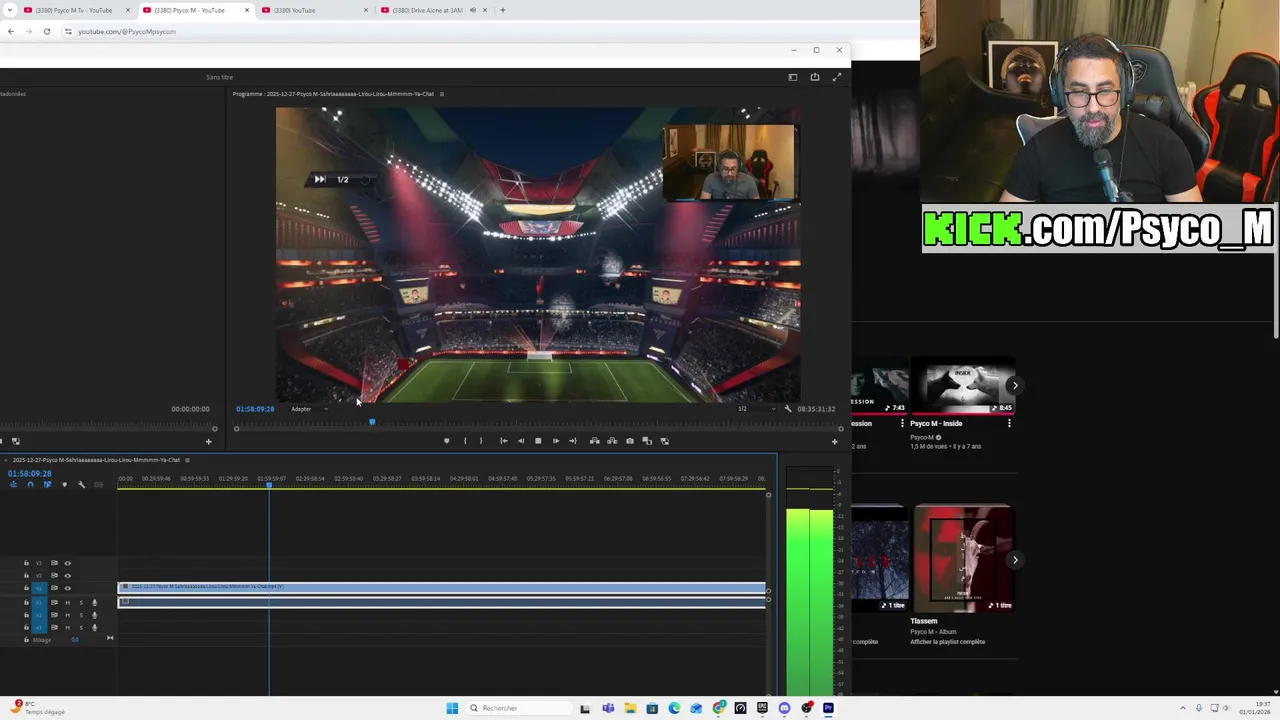Open the Adapter zoom level dropdown
The width and height of the screenshot is (1280, 720).
(309, 409)
